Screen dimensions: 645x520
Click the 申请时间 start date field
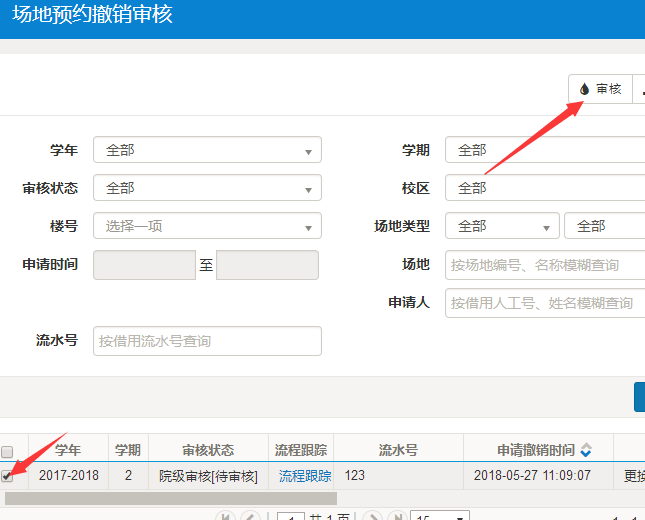pos(144,265)
